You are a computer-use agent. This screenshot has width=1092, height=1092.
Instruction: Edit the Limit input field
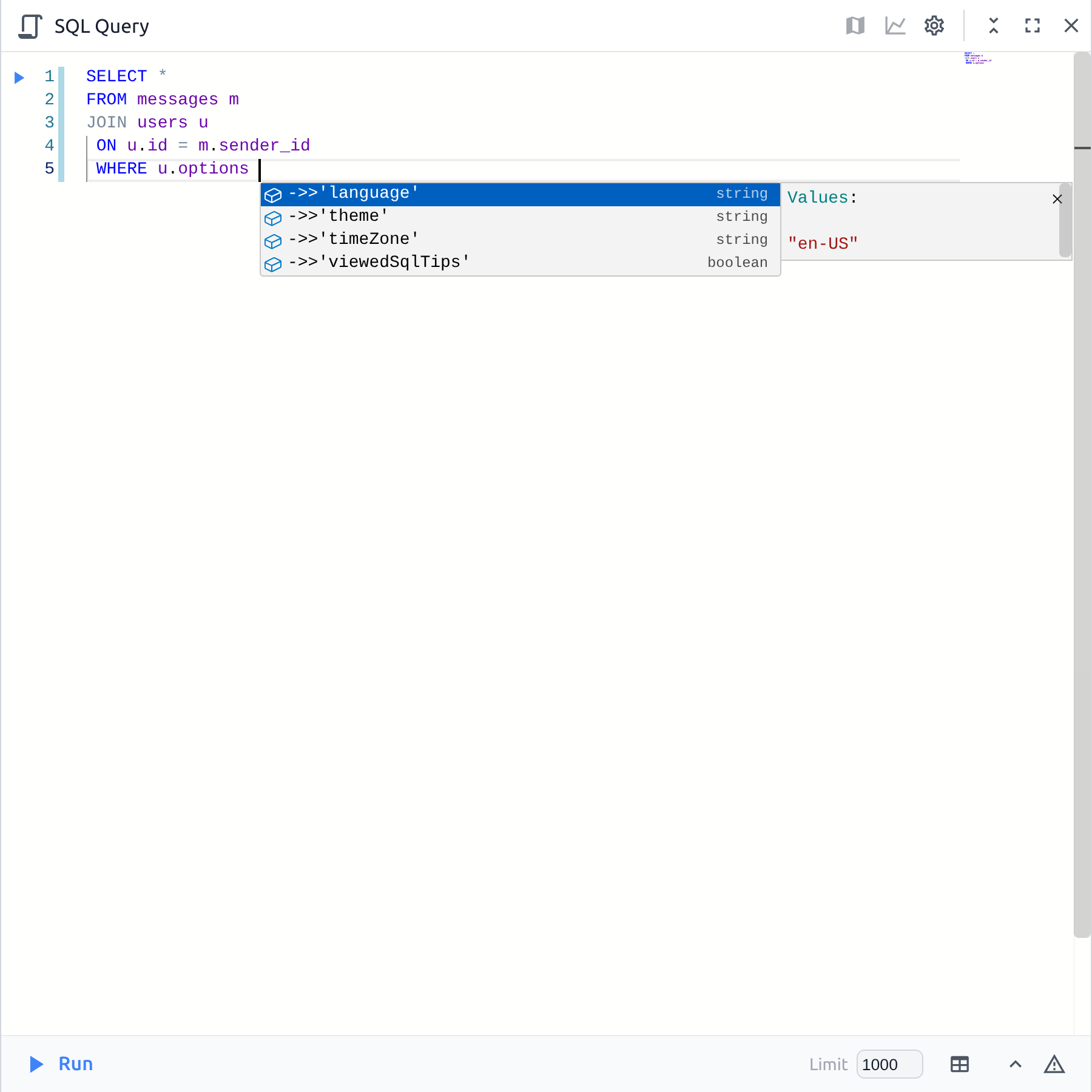889,1064
